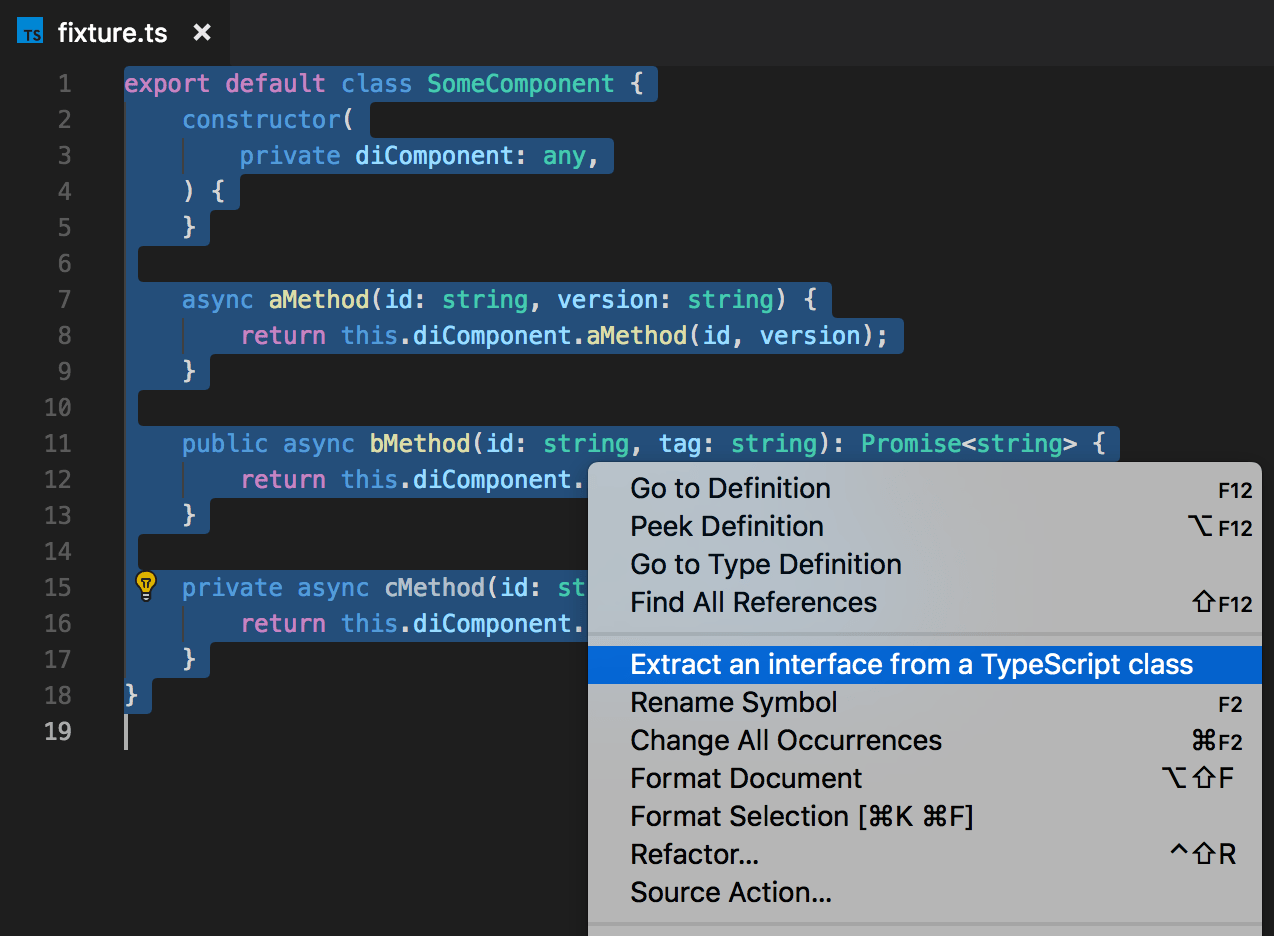The image size is (1274, 936).
Task: Click line number 15 beside the lightbulb
Action: (56, 587)
